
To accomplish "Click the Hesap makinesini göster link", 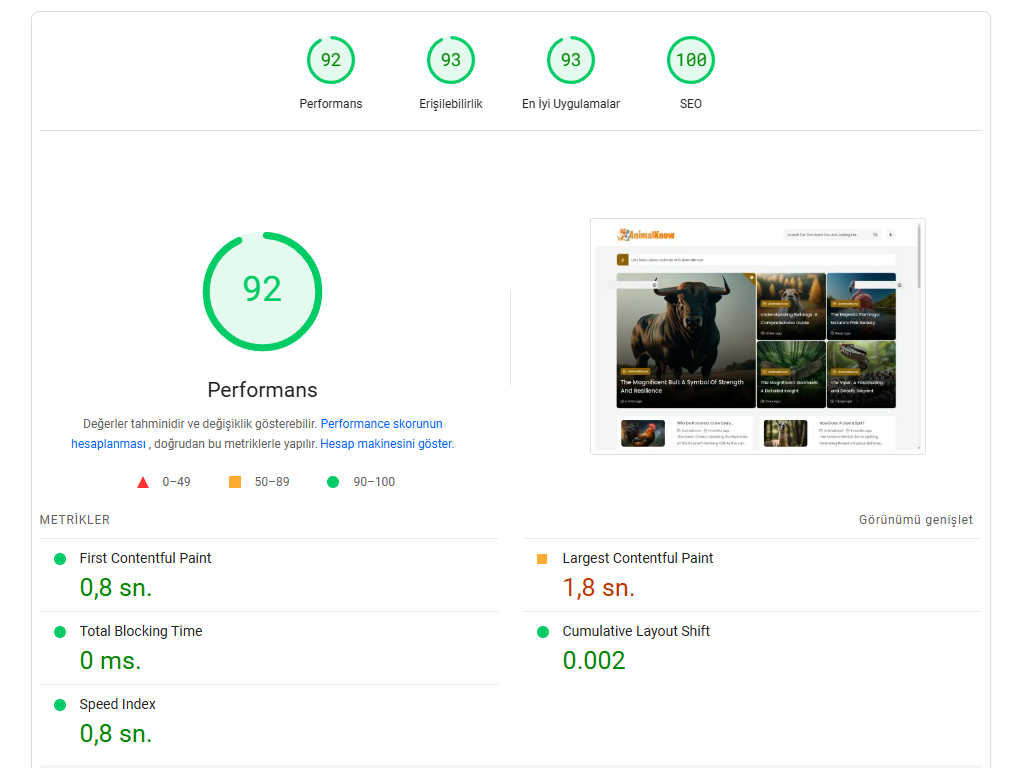I will 386,444.
